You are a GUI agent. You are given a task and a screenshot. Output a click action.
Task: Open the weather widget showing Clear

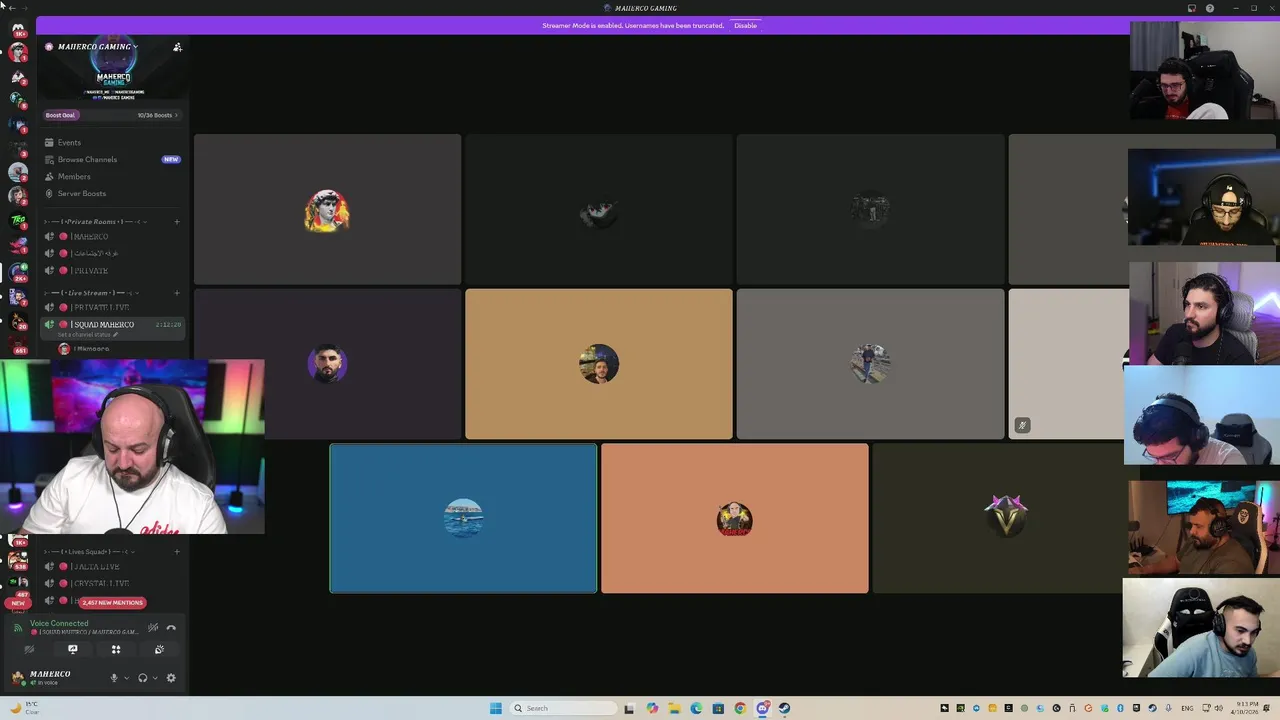(x=26, y=708)
